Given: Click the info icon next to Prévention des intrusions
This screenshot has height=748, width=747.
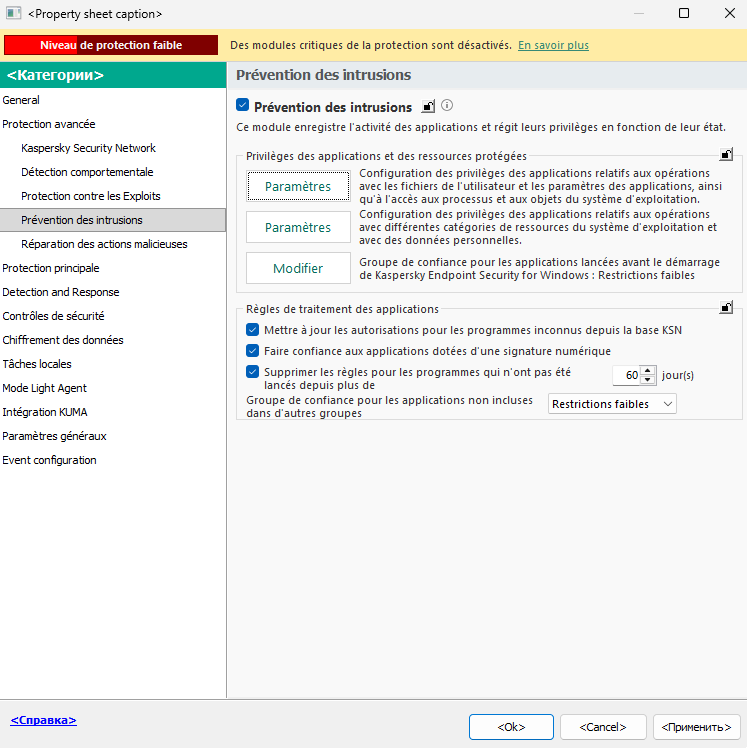Looking at the screenshot, I should 447,105.
